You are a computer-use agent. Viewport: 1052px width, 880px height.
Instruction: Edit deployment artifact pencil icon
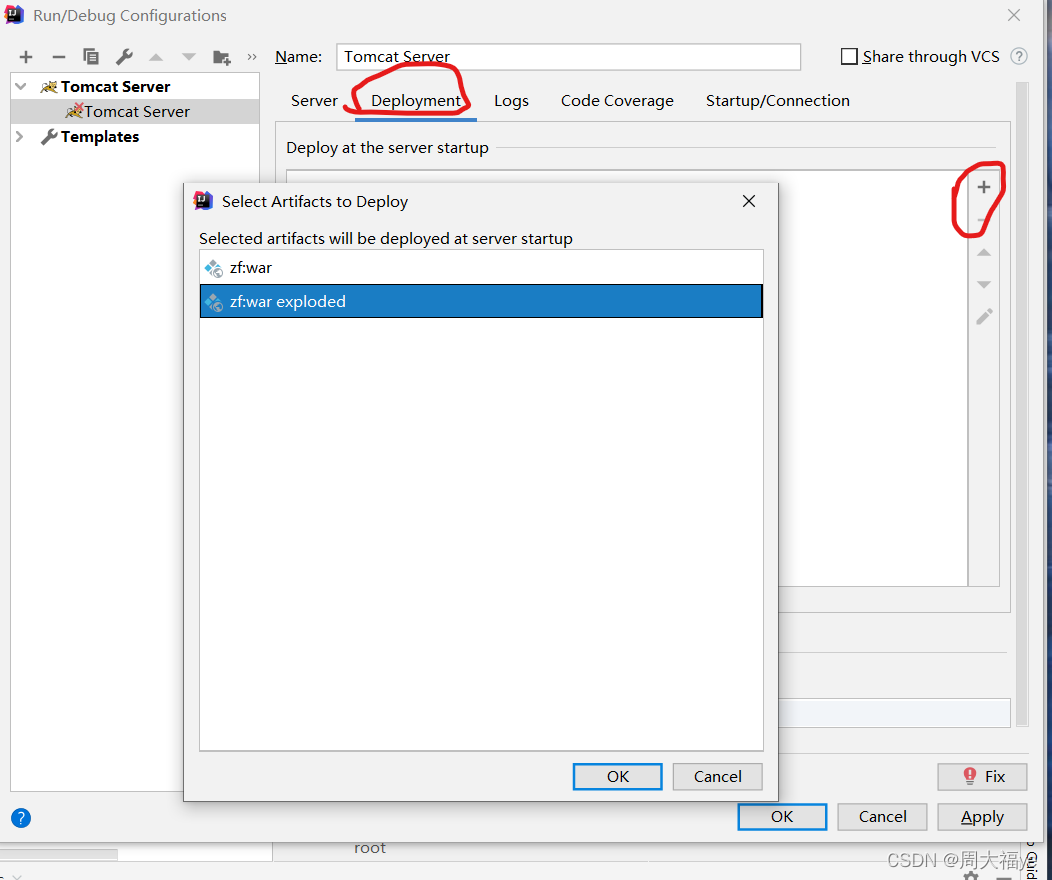pos(984,317)
